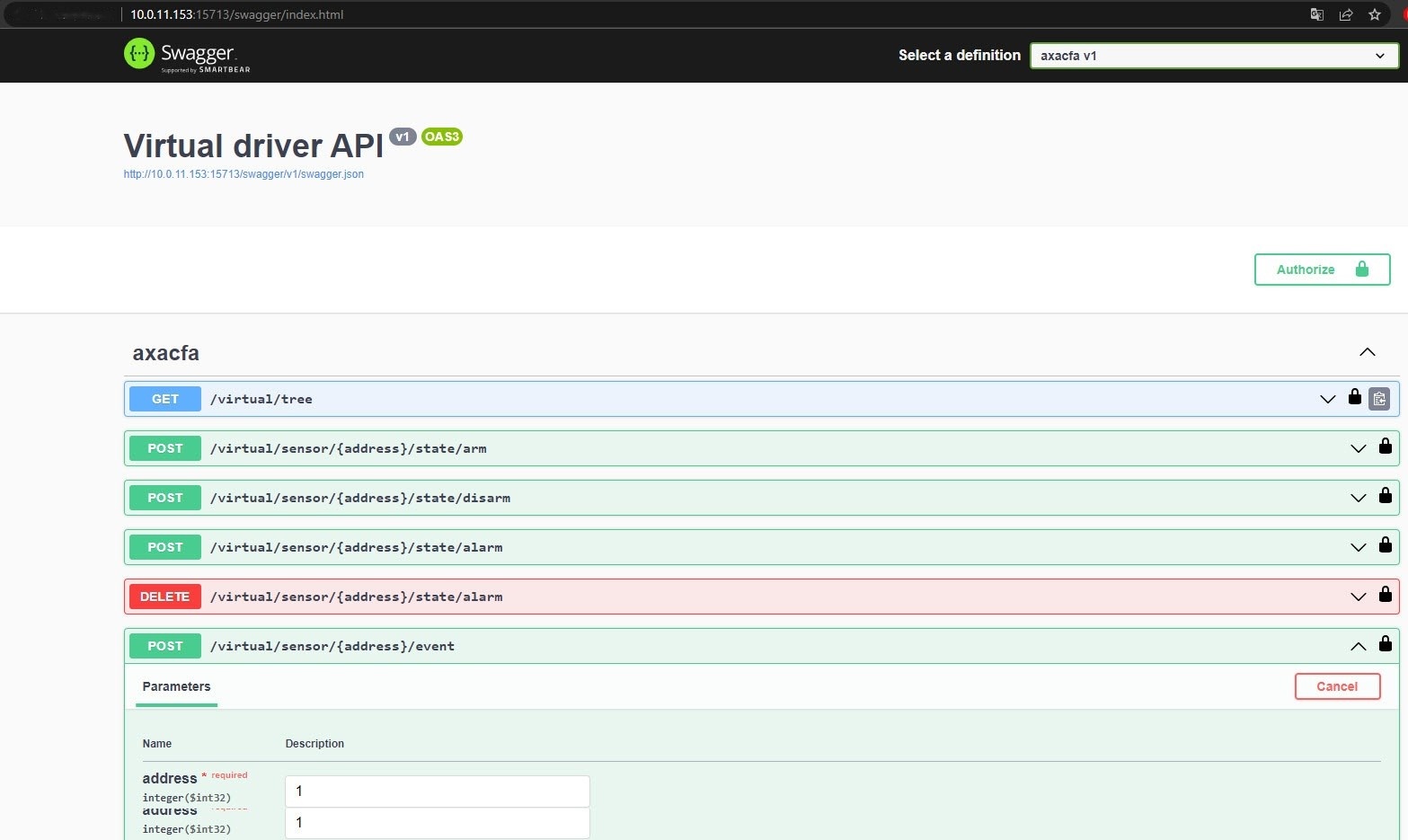This screenshot has height=840, width=1408.
Task: Expand the GET /virtual/tree operation
Action: [x=1327, y=399]
